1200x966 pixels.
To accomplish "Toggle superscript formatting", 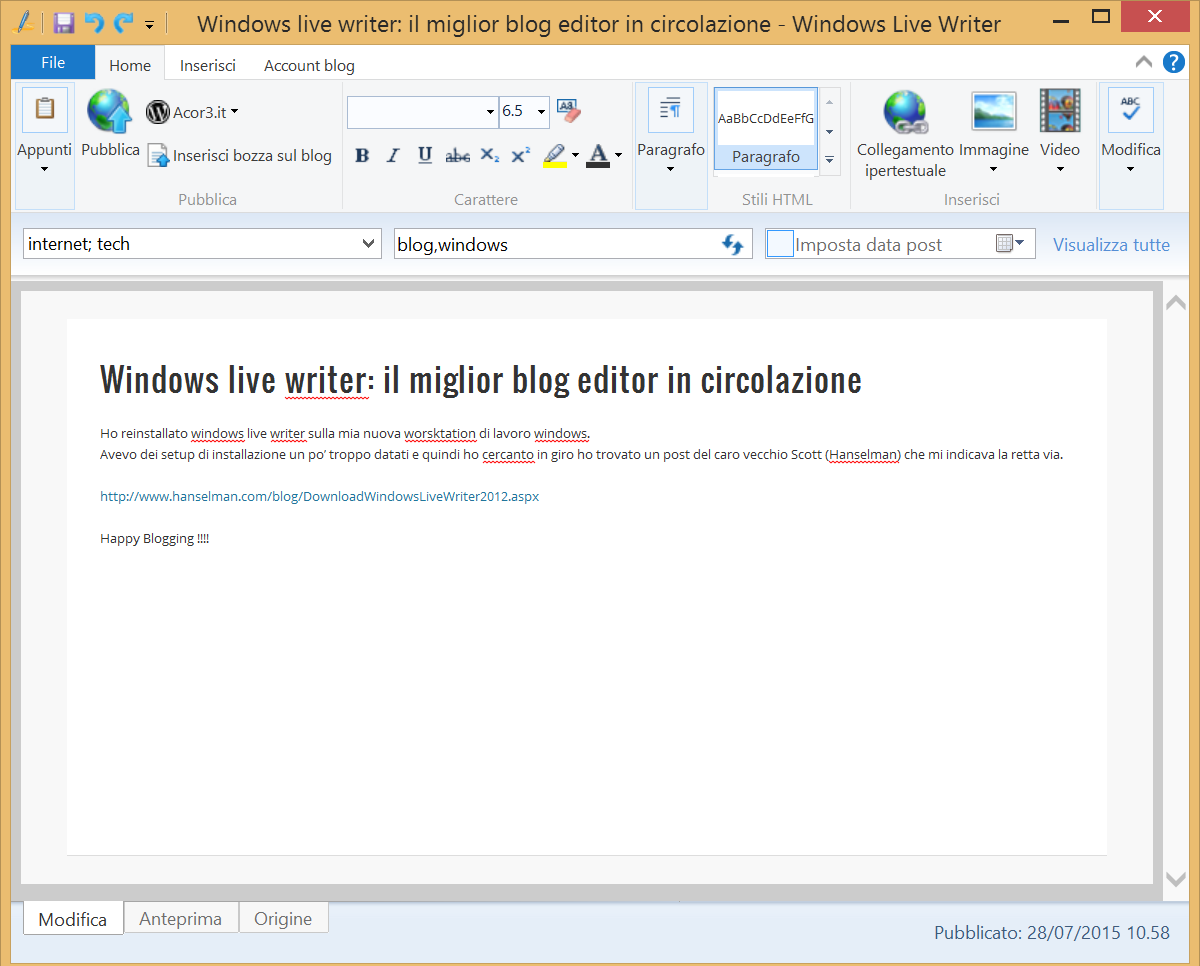I will (x=521, y=155).
